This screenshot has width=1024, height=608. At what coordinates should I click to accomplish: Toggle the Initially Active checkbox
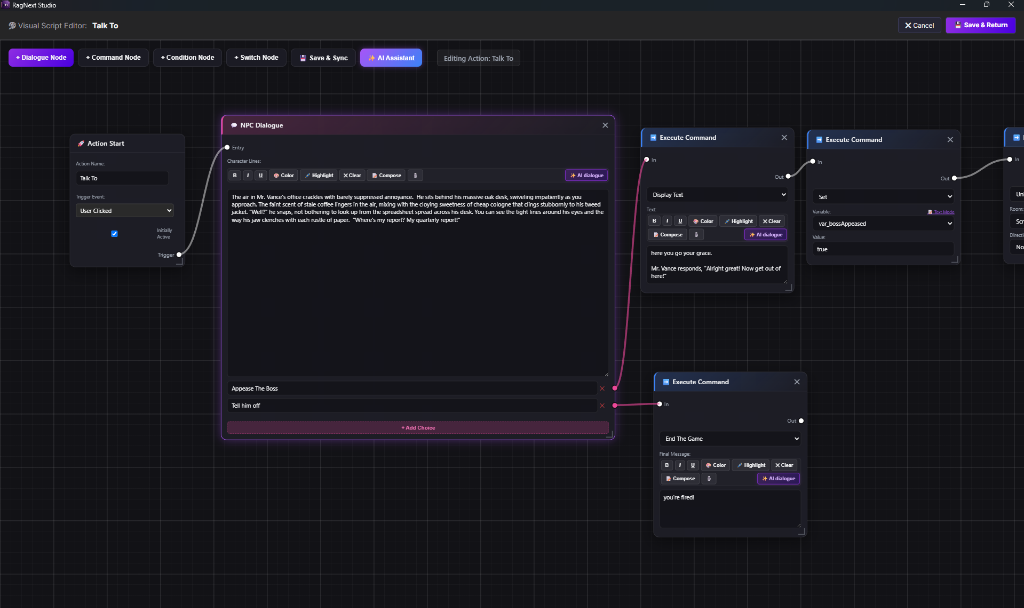pyautogui.click(x=114, y=234)
